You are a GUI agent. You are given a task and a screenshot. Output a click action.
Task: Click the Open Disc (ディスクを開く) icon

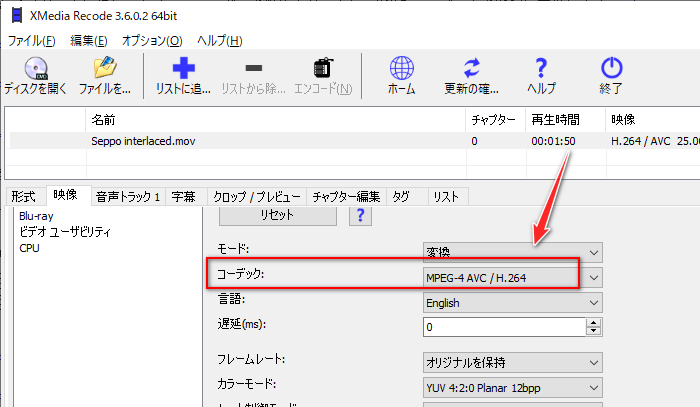click(x=36, y=68)
